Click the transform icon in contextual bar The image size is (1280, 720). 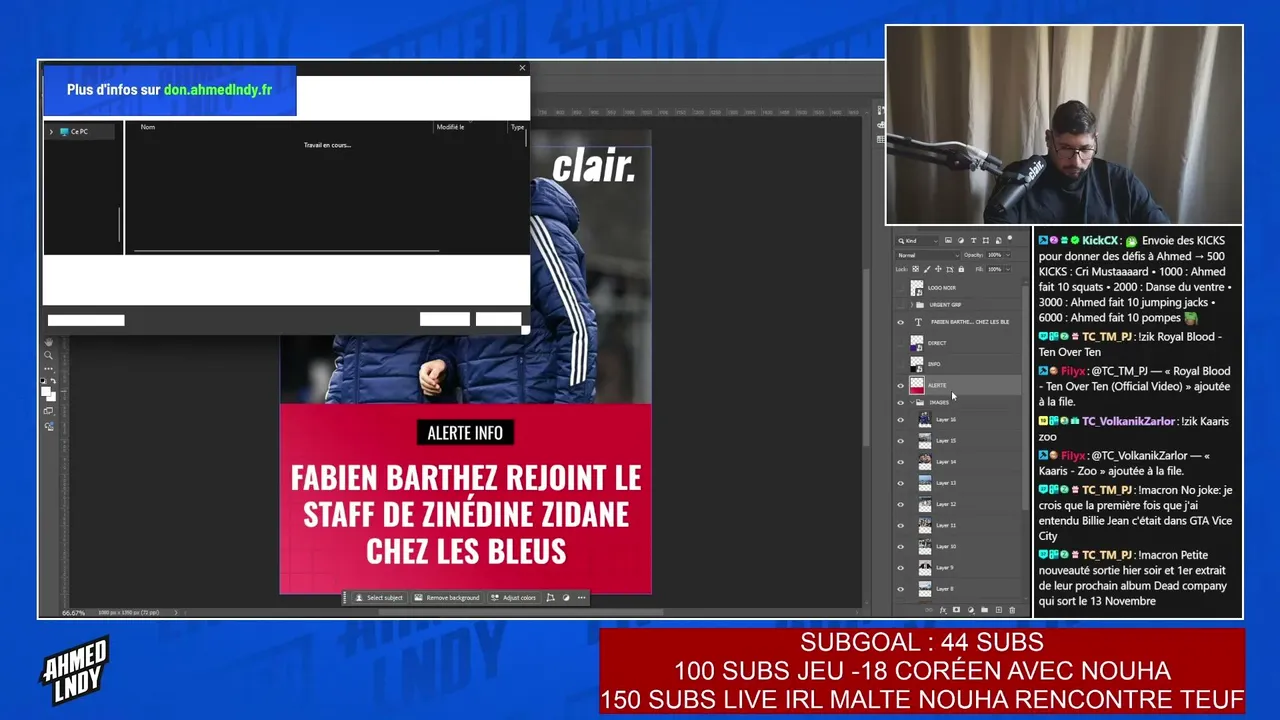(x=550, y=598)
